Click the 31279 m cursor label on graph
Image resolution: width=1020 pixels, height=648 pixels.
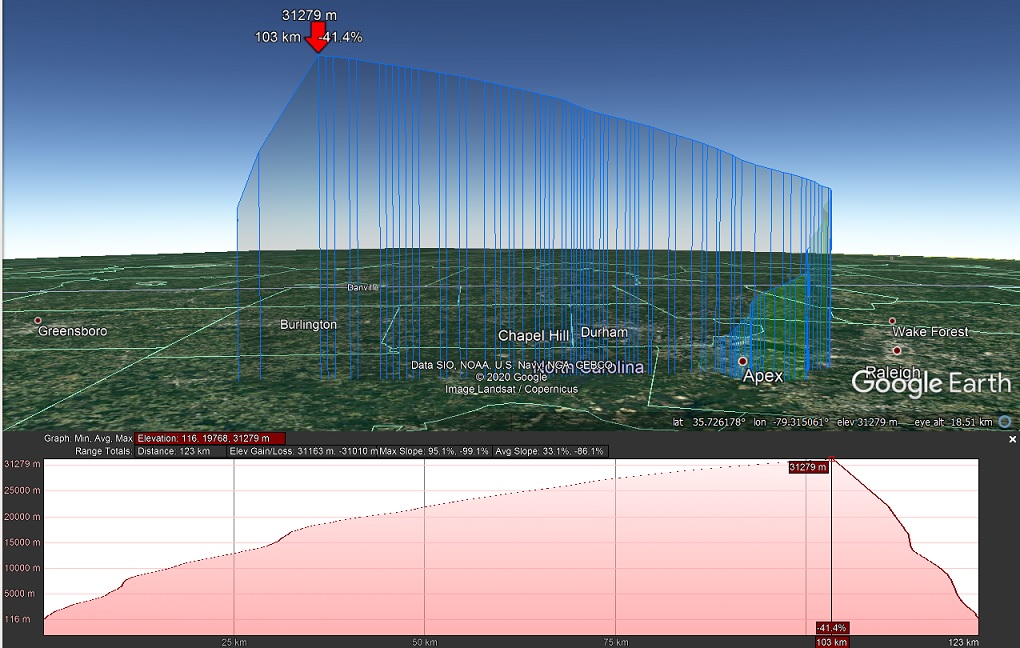pos(808,467)
